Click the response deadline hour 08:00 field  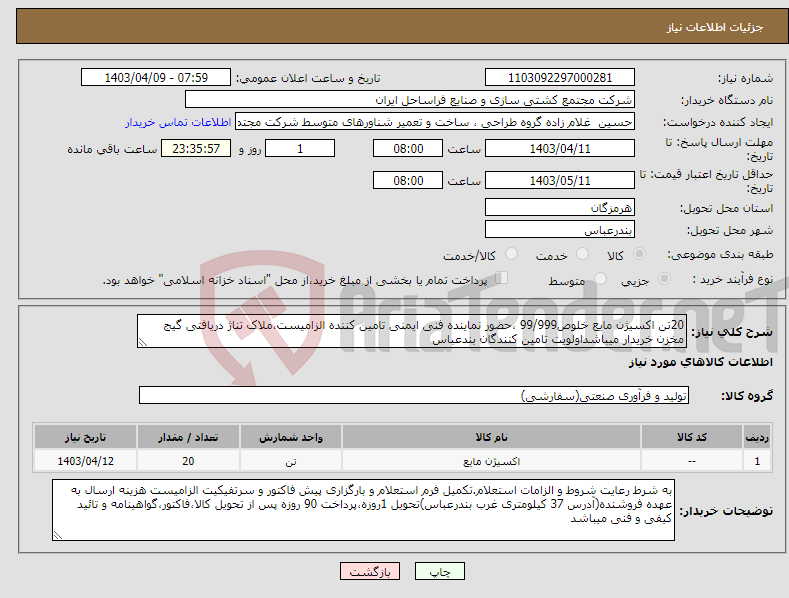tap(408, 148)
